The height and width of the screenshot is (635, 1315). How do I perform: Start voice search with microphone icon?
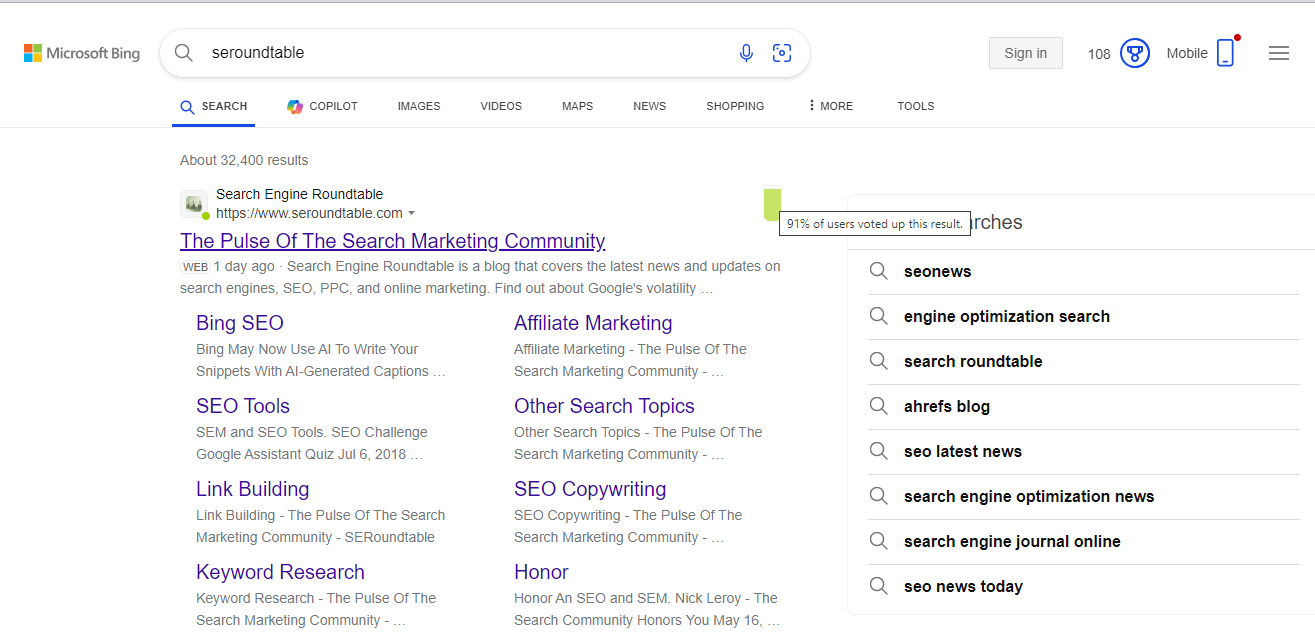tap(746, 53)
